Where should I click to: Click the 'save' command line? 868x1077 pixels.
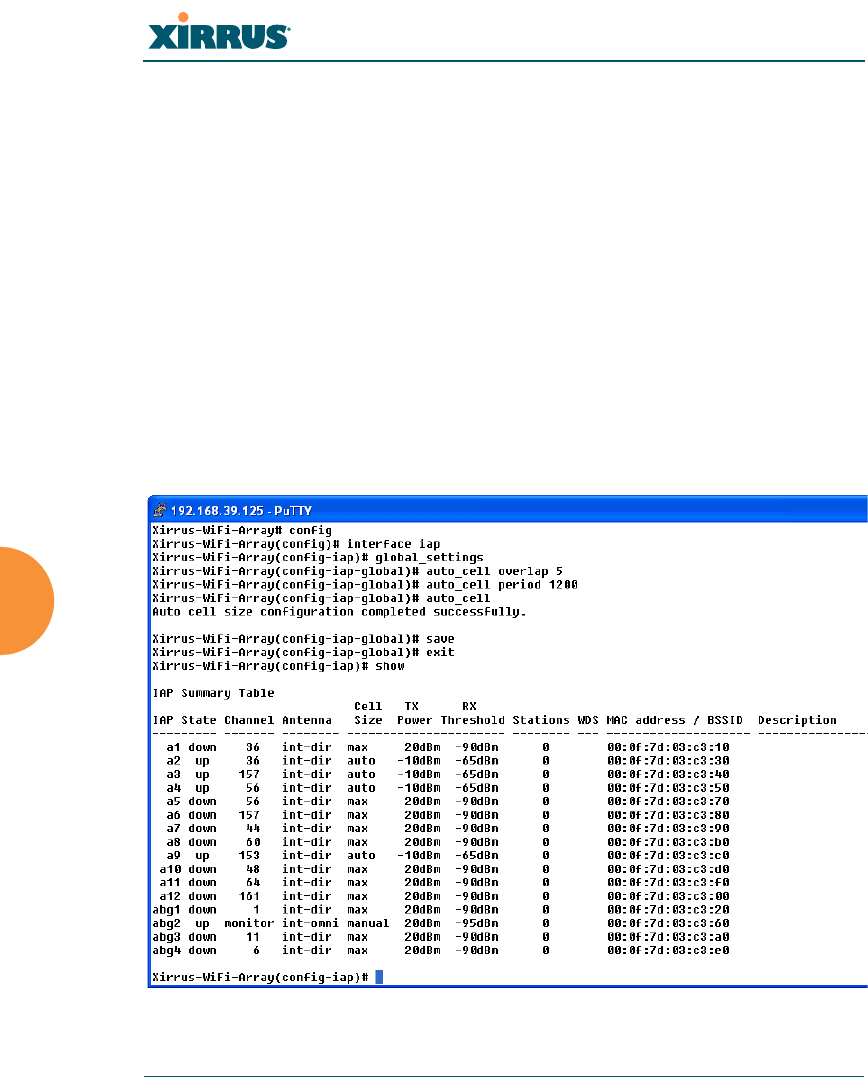click(x=304, y=639)
